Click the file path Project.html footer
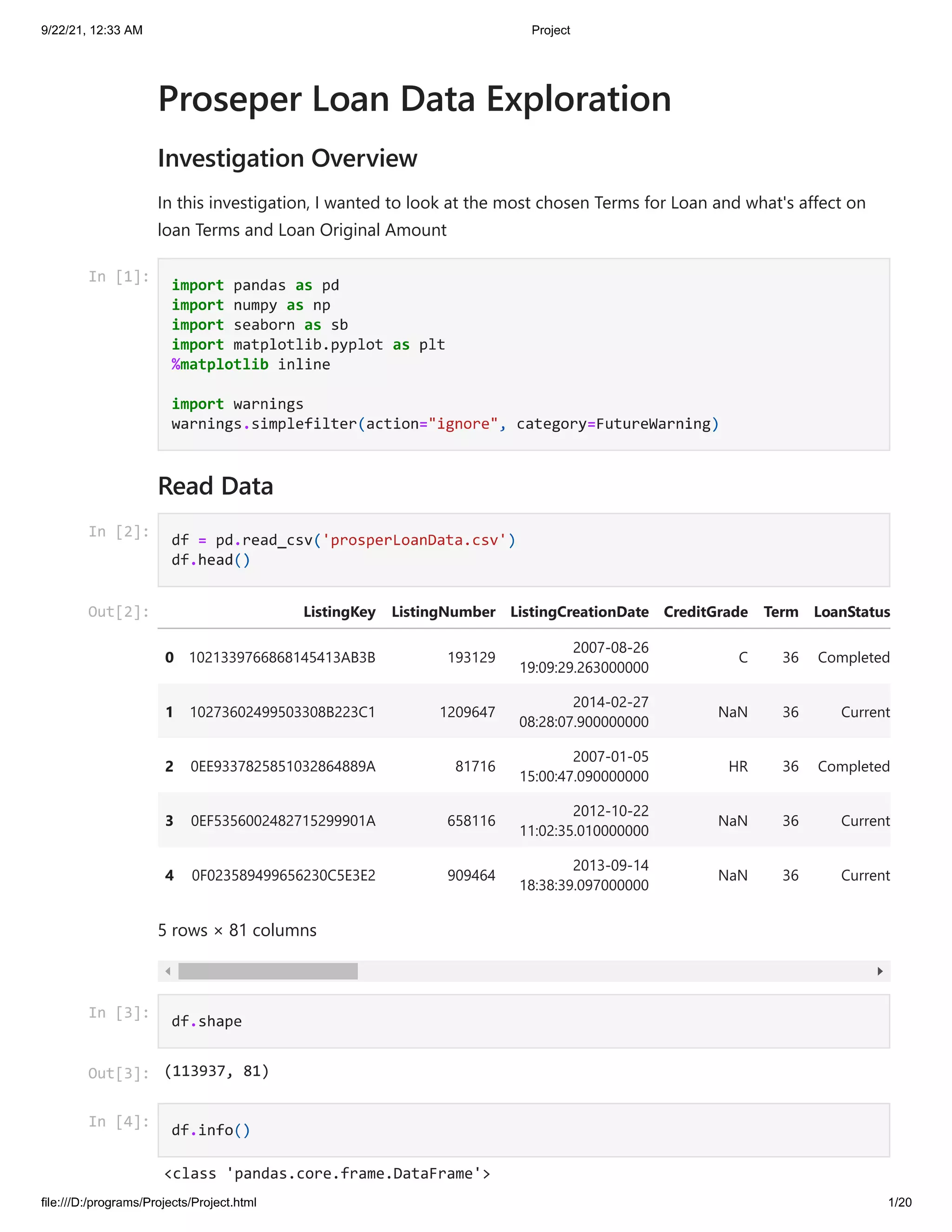This screenshot has width=952, height=1232. pyautogui.click(x=148, y=1202)
